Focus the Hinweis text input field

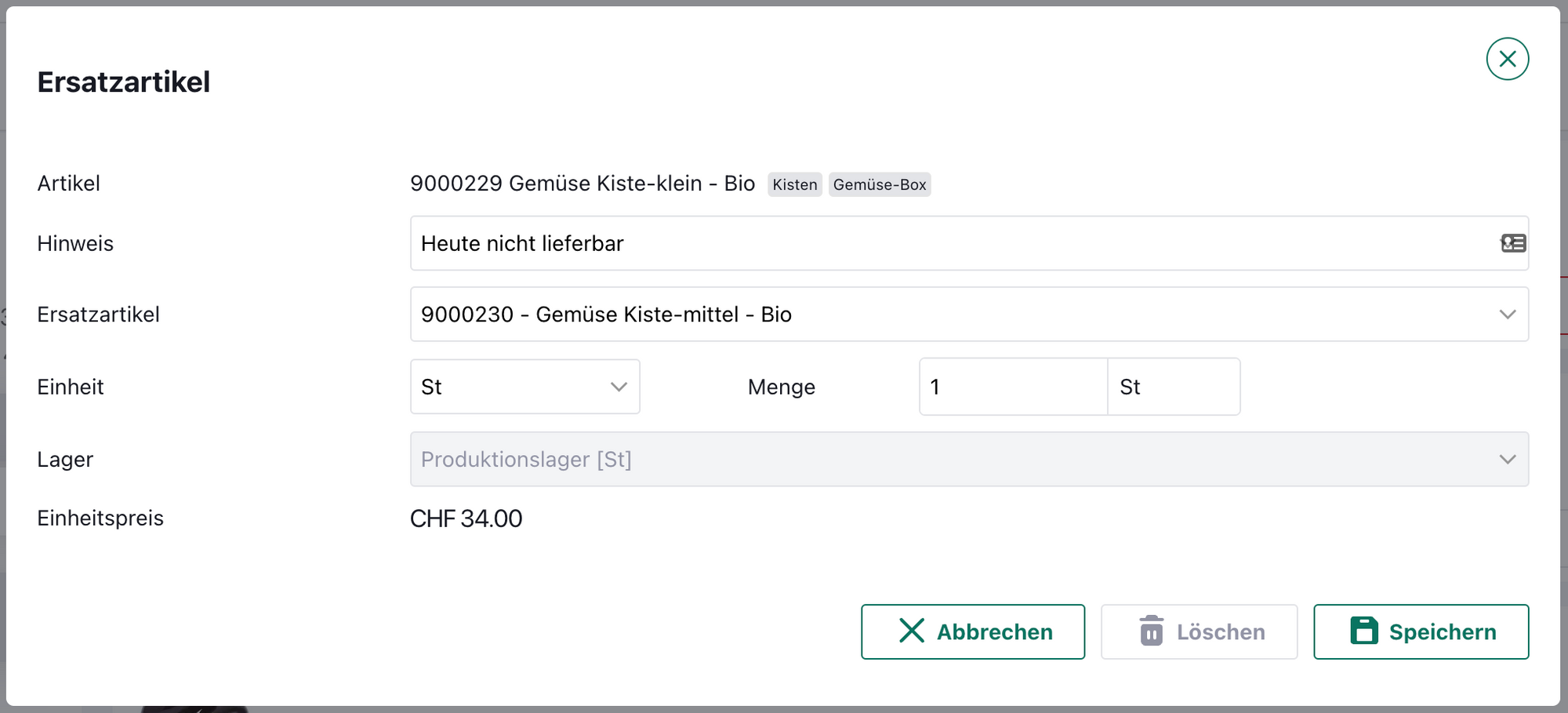tap(949, 243)
